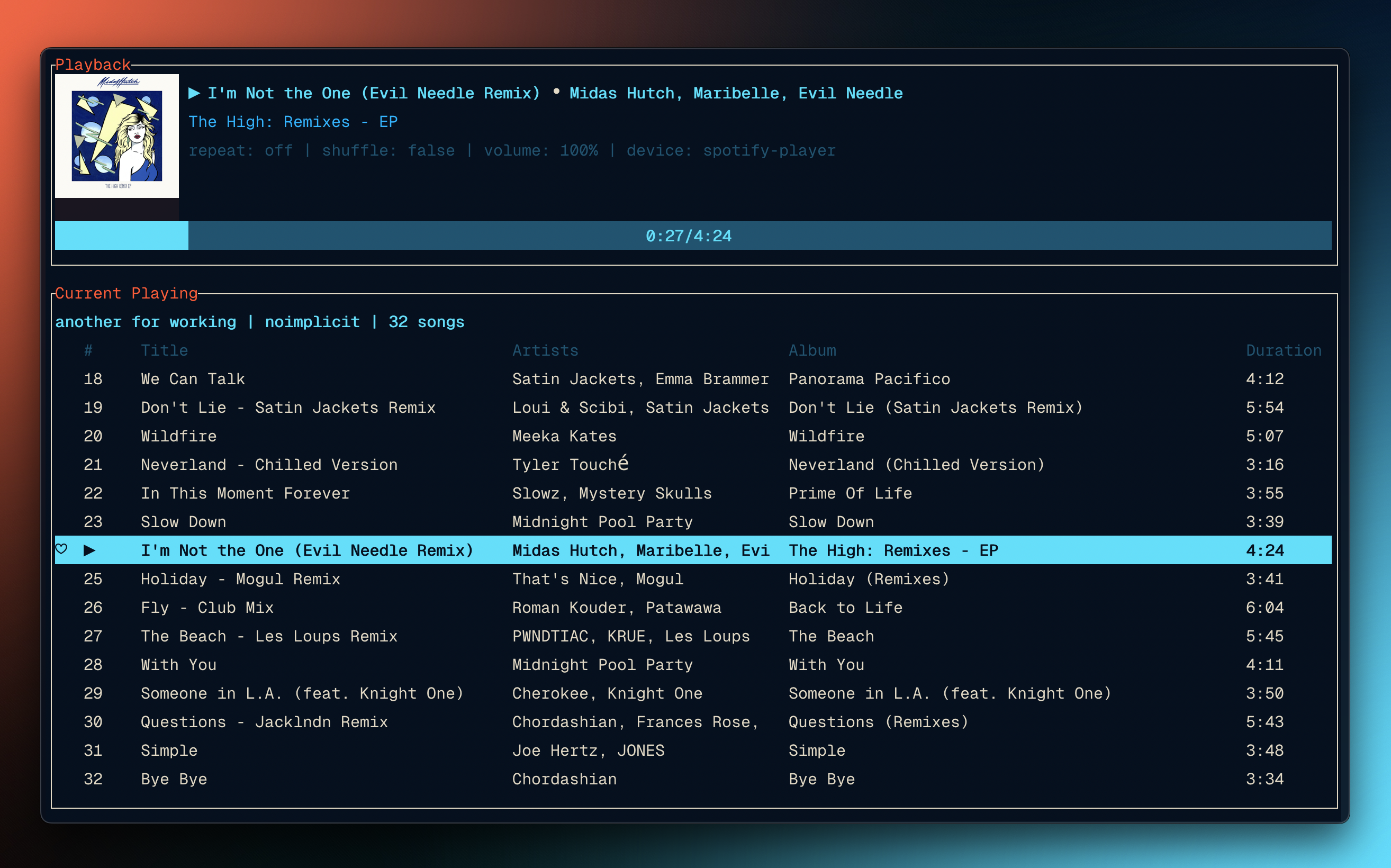This screenshot has height=868, width=1391.
Task: Click the Title column header to sort
Action: pos(163,350)
